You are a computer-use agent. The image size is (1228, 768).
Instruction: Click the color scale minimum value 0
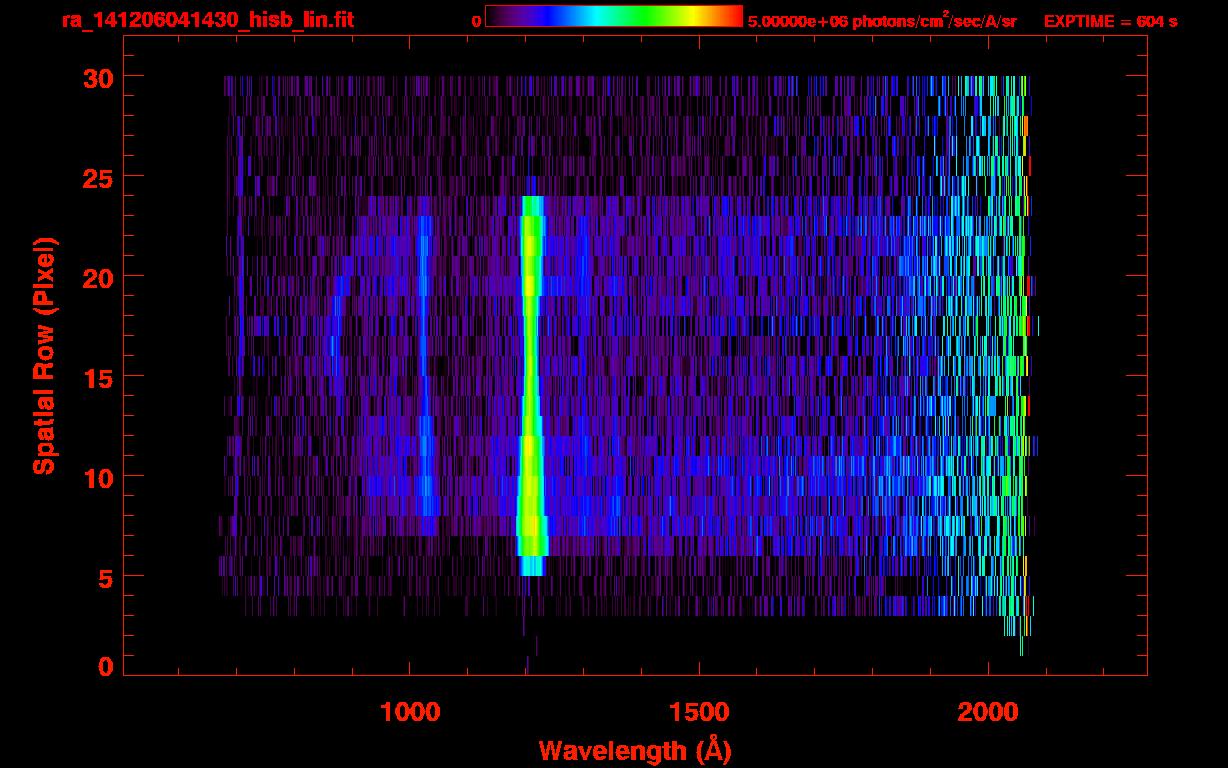(476, 21)
